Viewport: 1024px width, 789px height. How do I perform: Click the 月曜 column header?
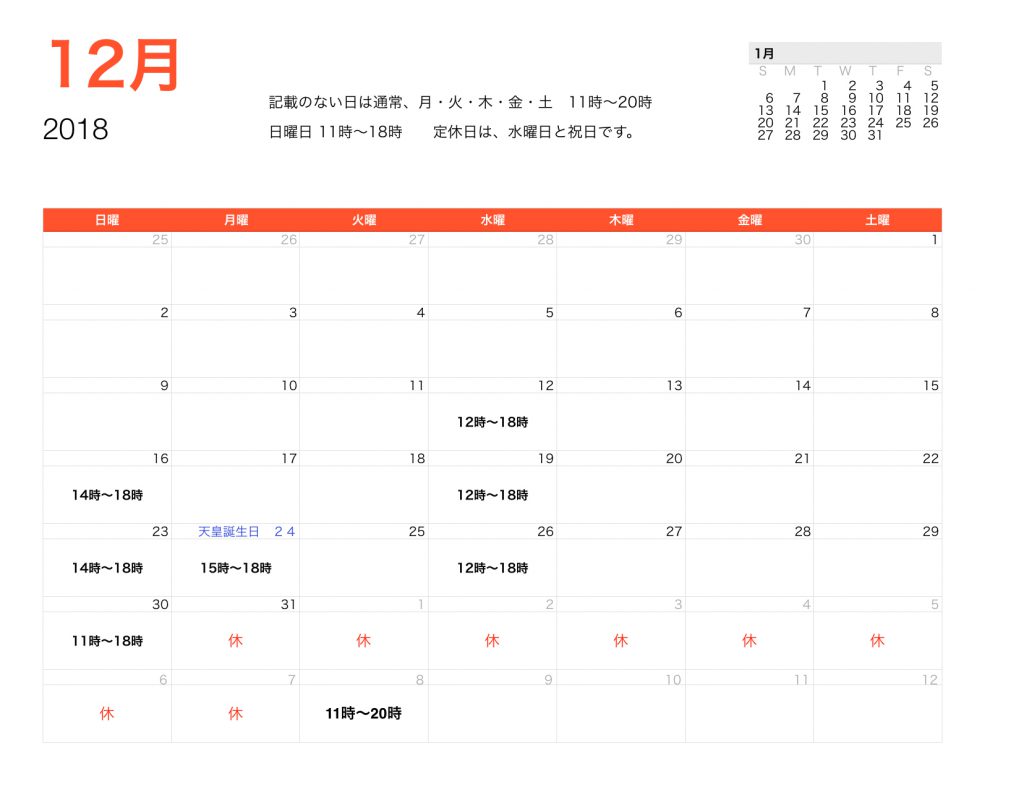pos(233,219)
